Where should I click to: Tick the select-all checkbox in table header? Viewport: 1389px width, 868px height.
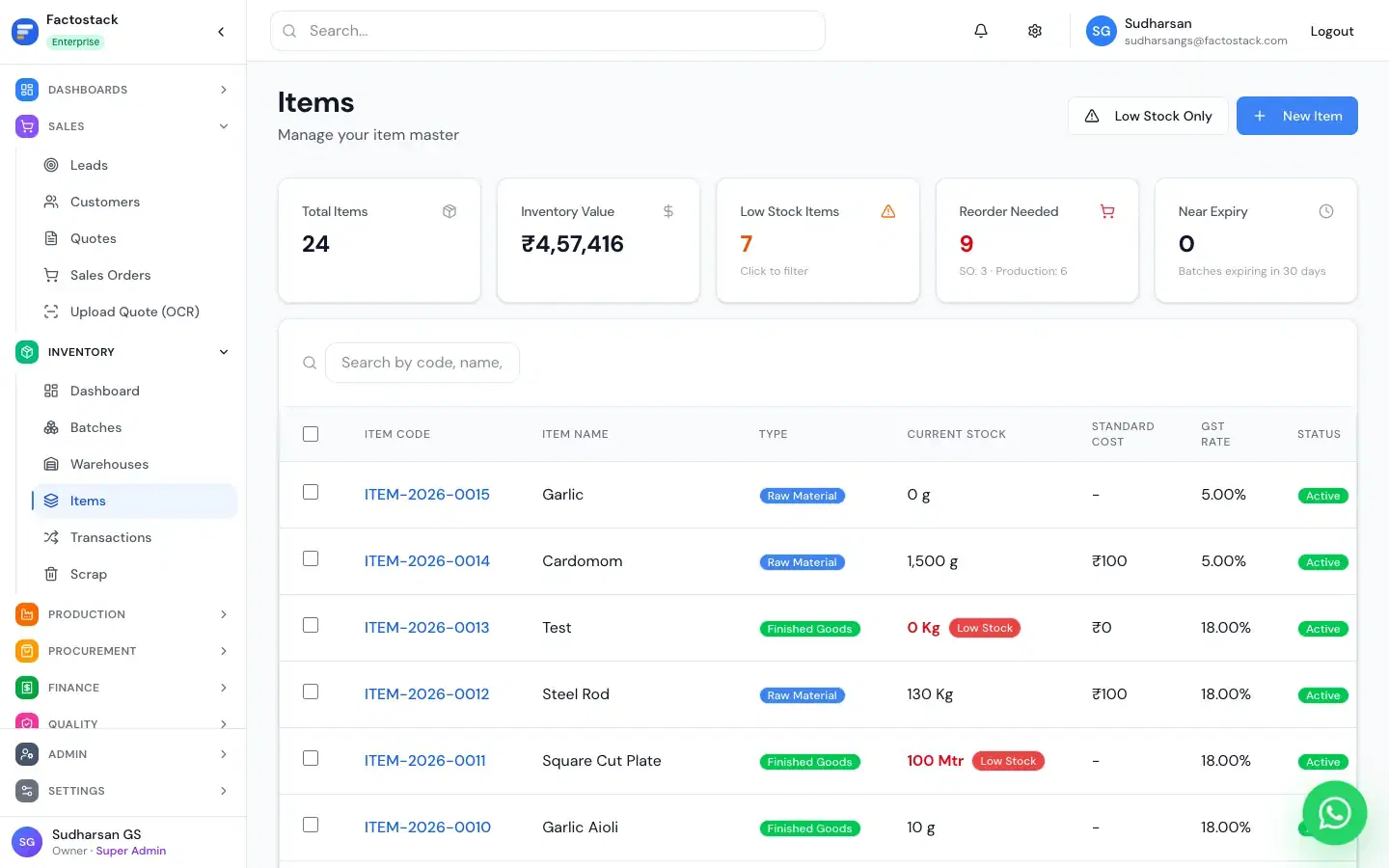pyautogui.click(x=311, y=434)
